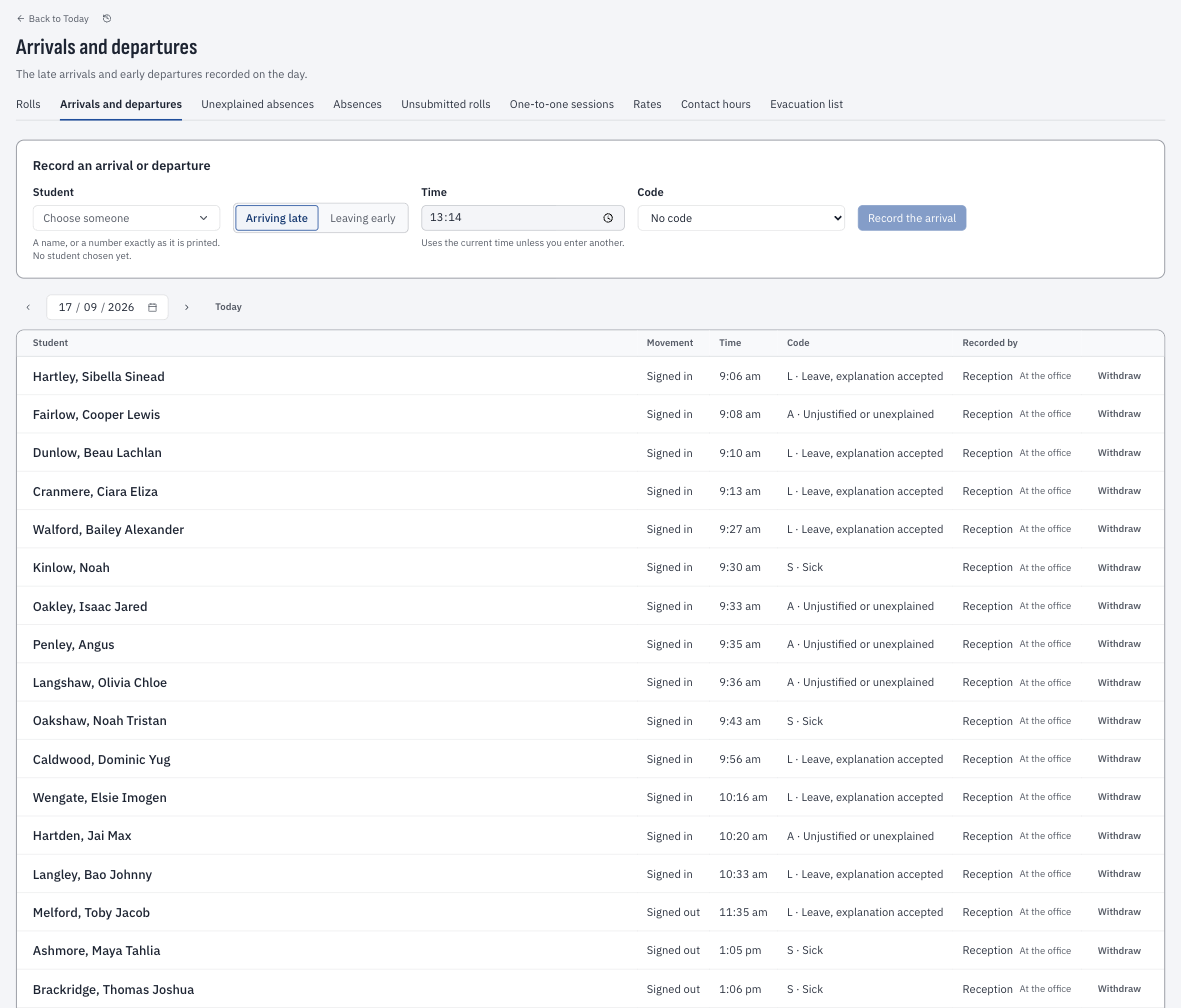Open the Contact hours tab

click(x=716, y=105)
